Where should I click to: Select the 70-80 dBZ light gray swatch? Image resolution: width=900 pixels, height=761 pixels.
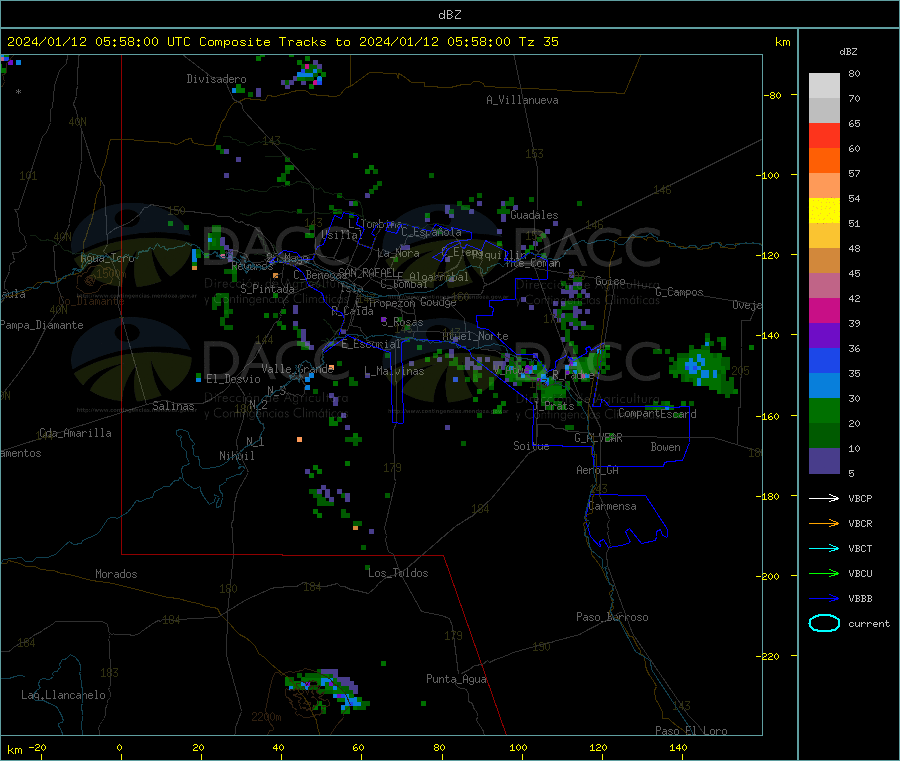824,86
